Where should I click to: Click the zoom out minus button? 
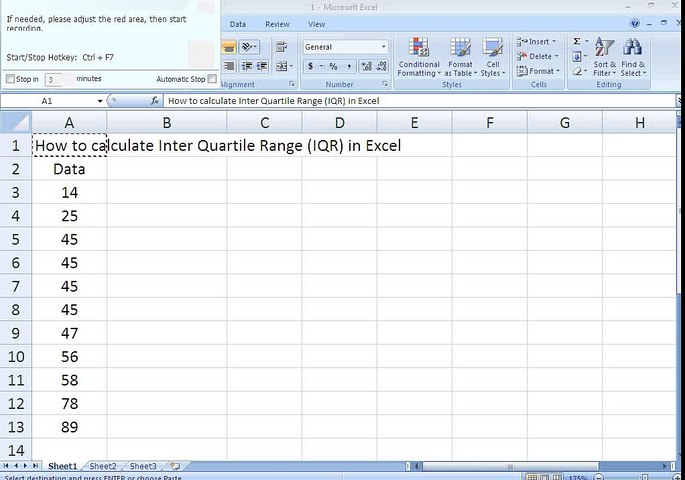pos(599,477)
